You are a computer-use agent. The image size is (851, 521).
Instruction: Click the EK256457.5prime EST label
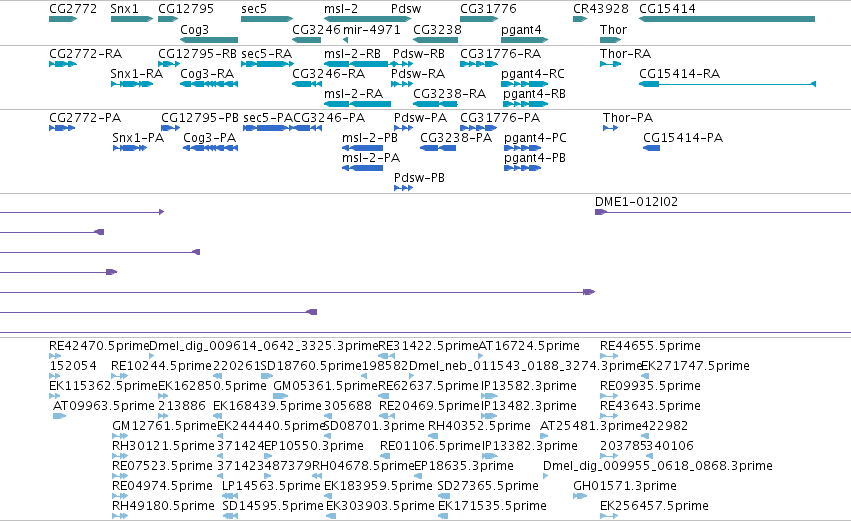coord(654,506)
